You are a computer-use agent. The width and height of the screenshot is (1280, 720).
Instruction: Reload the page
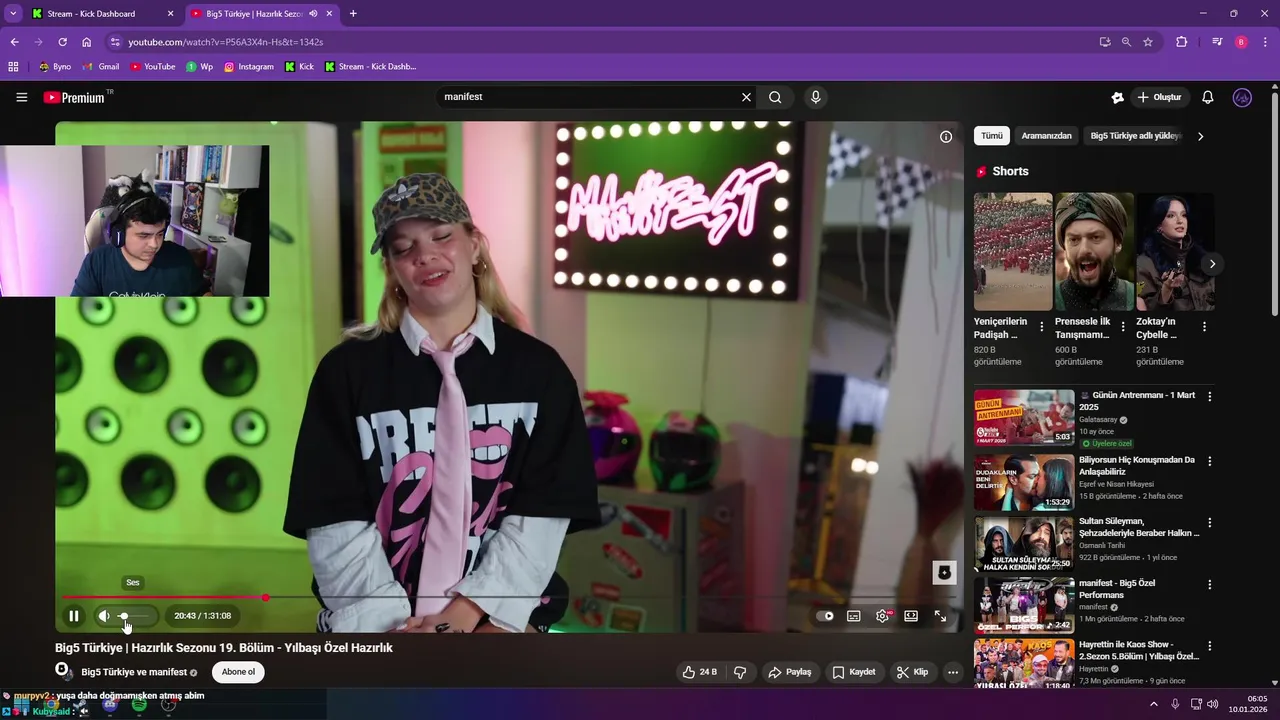click(x=62, y=42)
